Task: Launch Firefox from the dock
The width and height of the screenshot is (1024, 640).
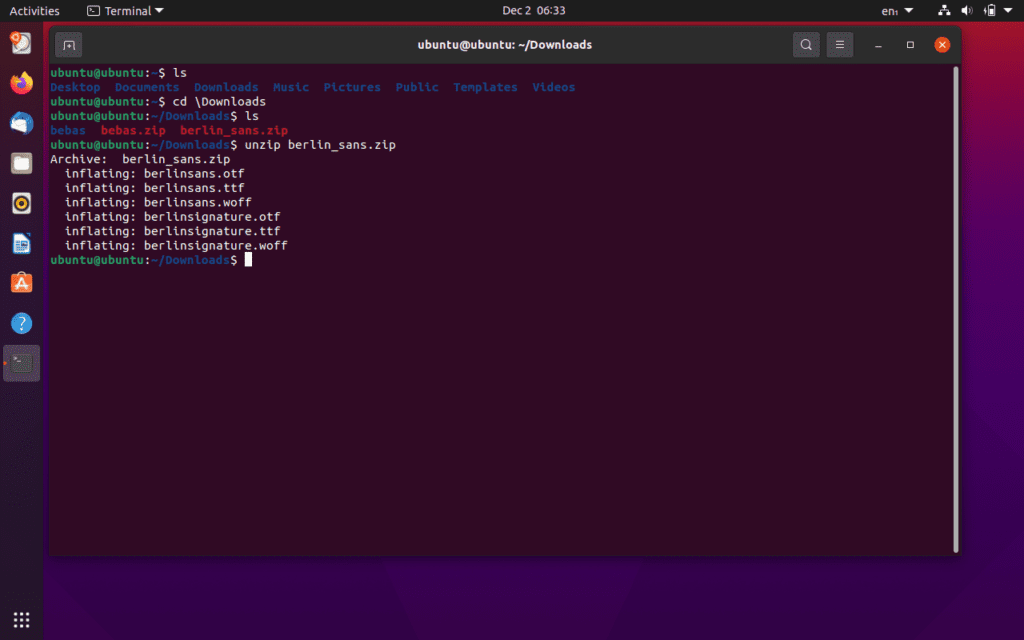Action: tap(22, 83)
